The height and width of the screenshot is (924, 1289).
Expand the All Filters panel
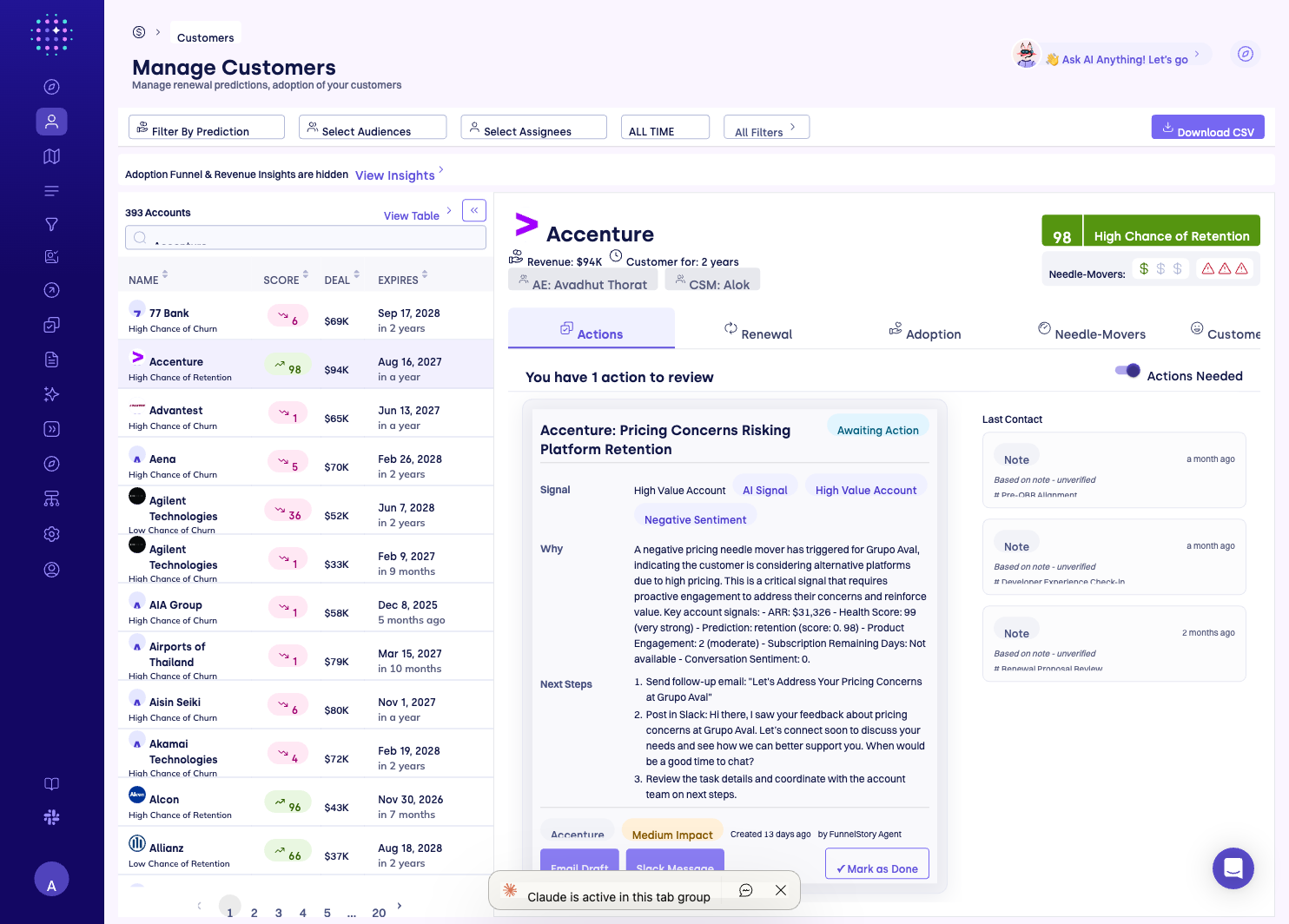[x=767, y=128]
